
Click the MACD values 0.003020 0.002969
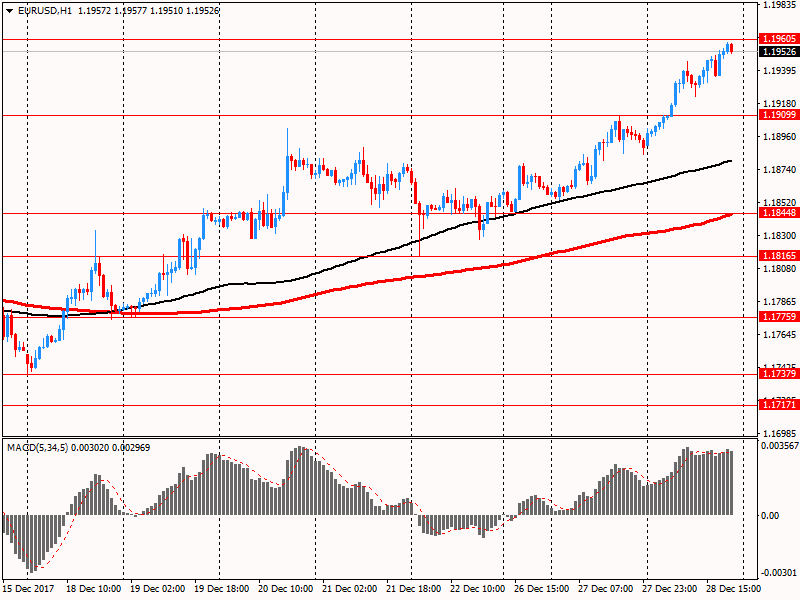[x=111, y=447]
